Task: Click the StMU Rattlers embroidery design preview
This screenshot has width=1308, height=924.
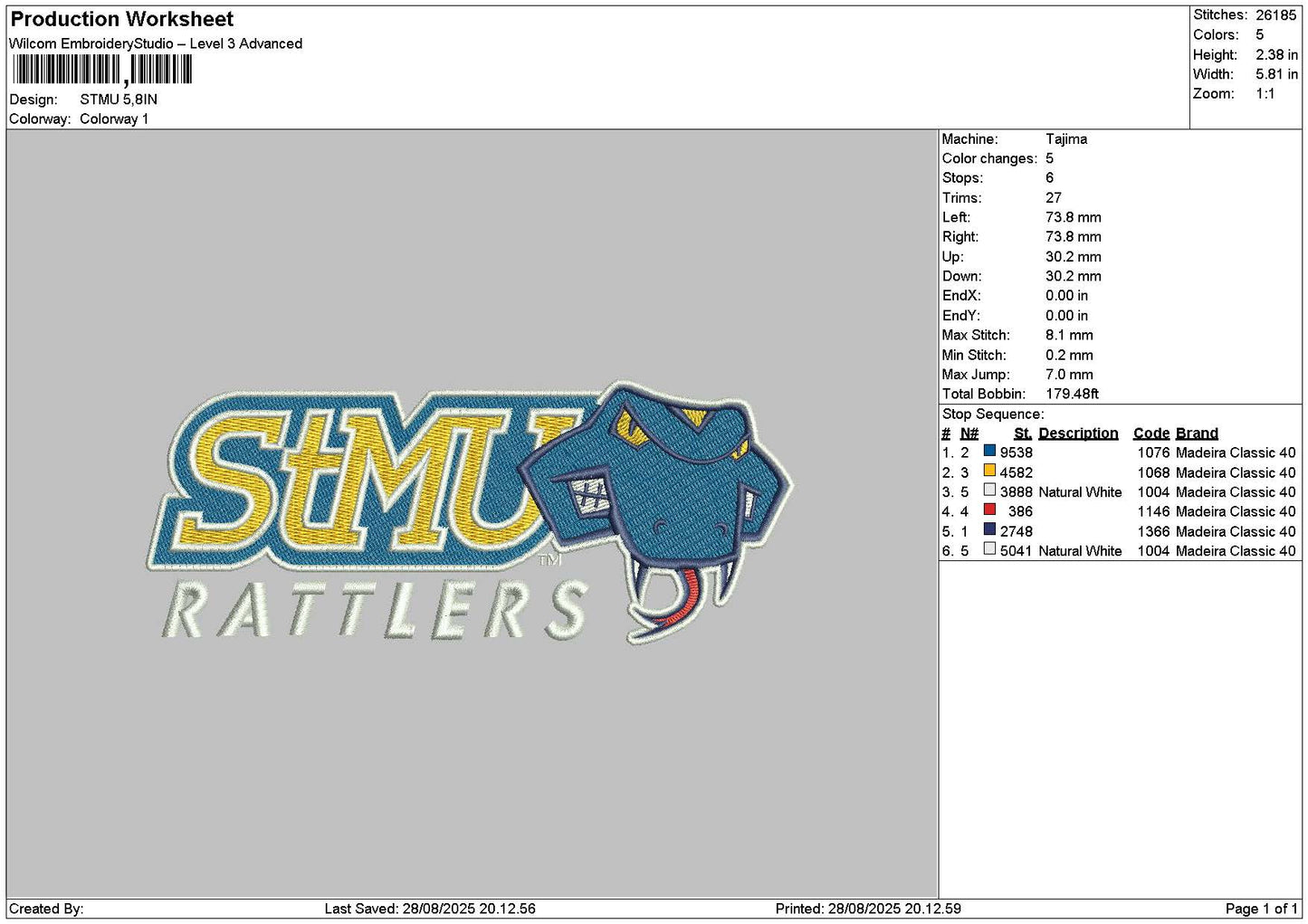Action: tap(470, 512)
